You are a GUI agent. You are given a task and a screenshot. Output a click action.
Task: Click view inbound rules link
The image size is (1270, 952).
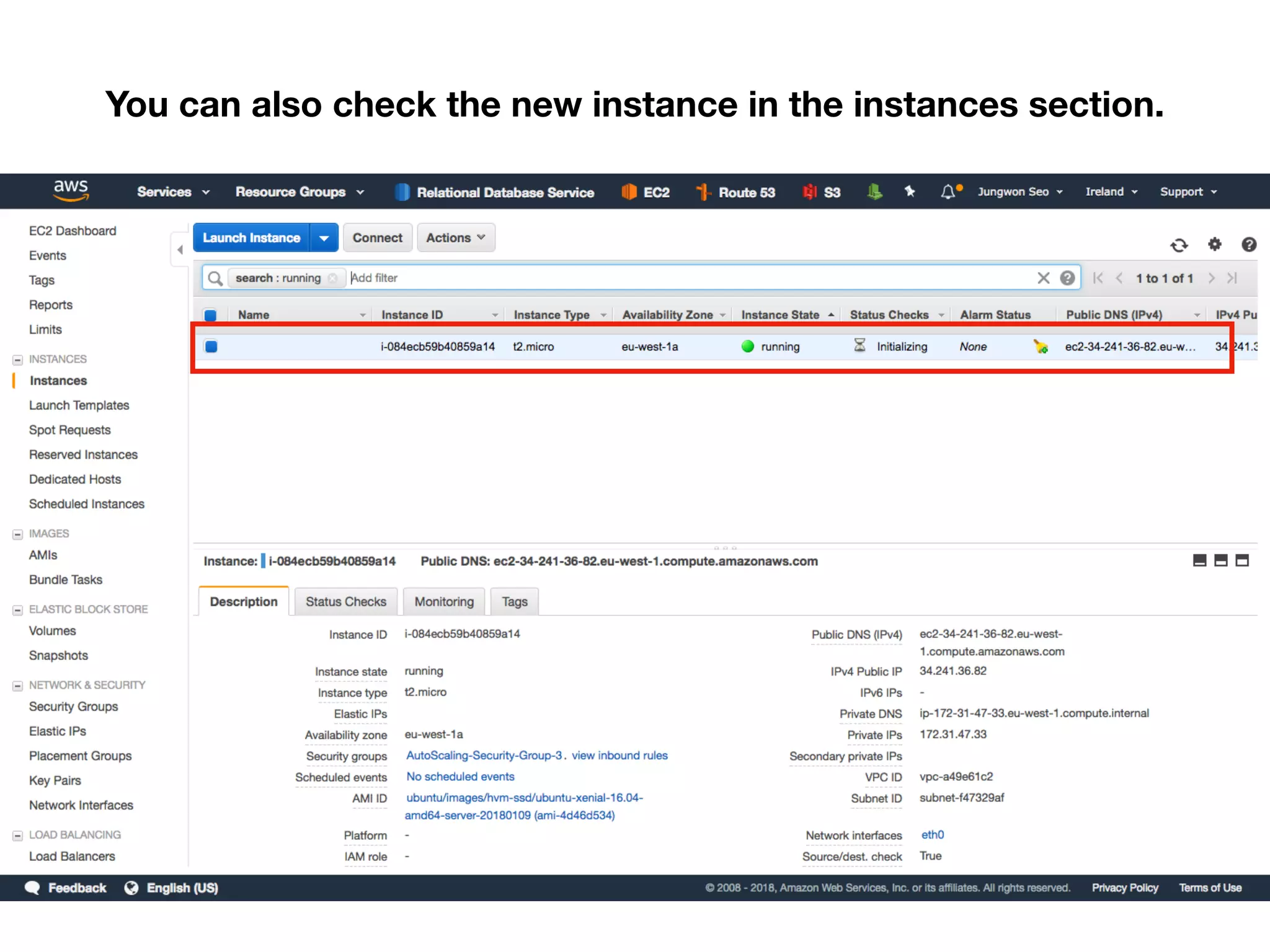coord(619,756)
